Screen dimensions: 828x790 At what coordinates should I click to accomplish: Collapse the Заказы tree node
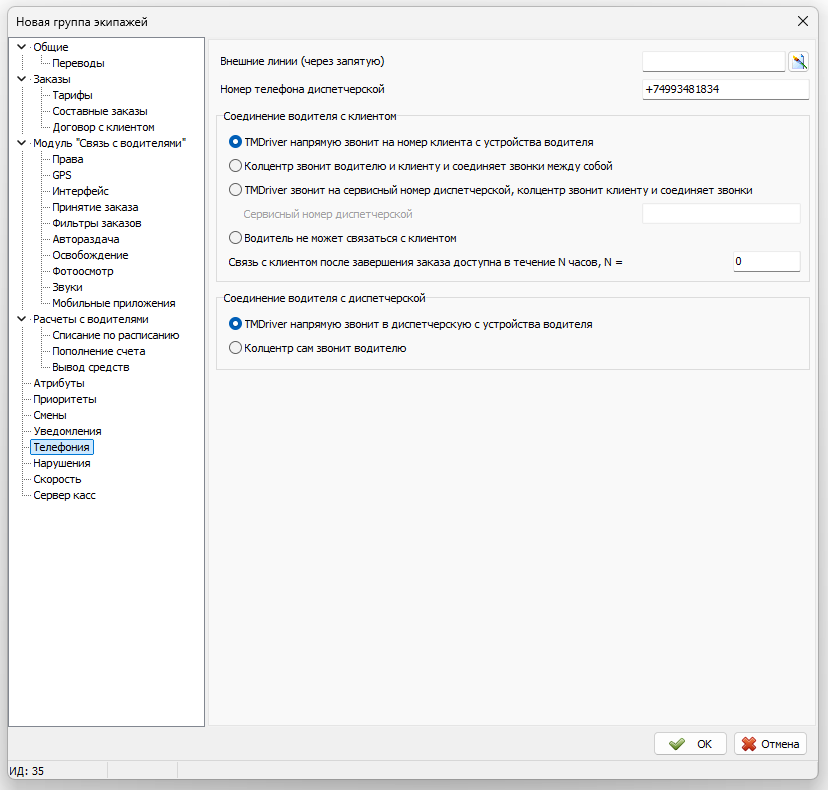22,79
